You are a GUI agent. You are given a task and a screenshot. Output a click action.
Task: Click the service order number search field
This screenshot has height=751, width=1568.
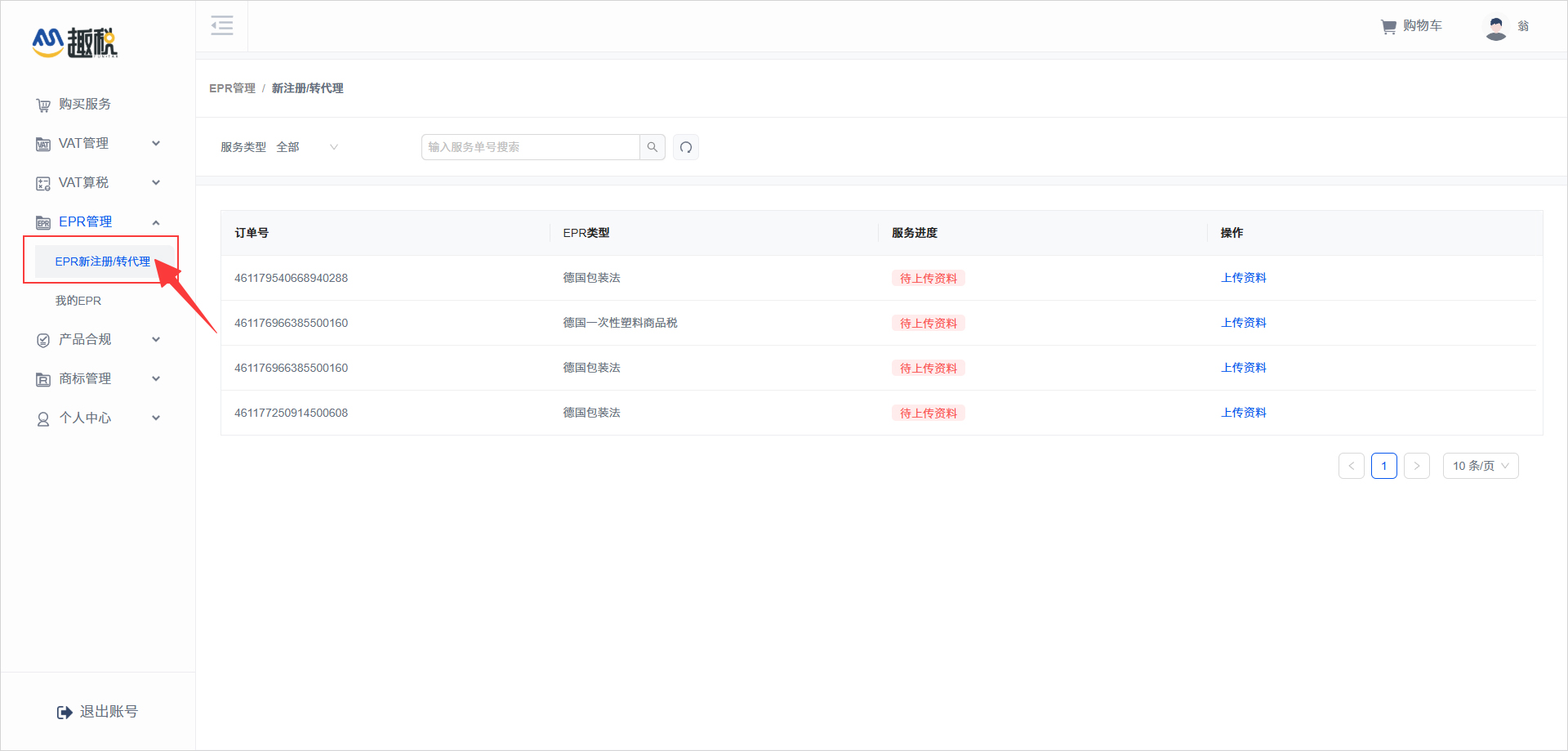(531, 147)
